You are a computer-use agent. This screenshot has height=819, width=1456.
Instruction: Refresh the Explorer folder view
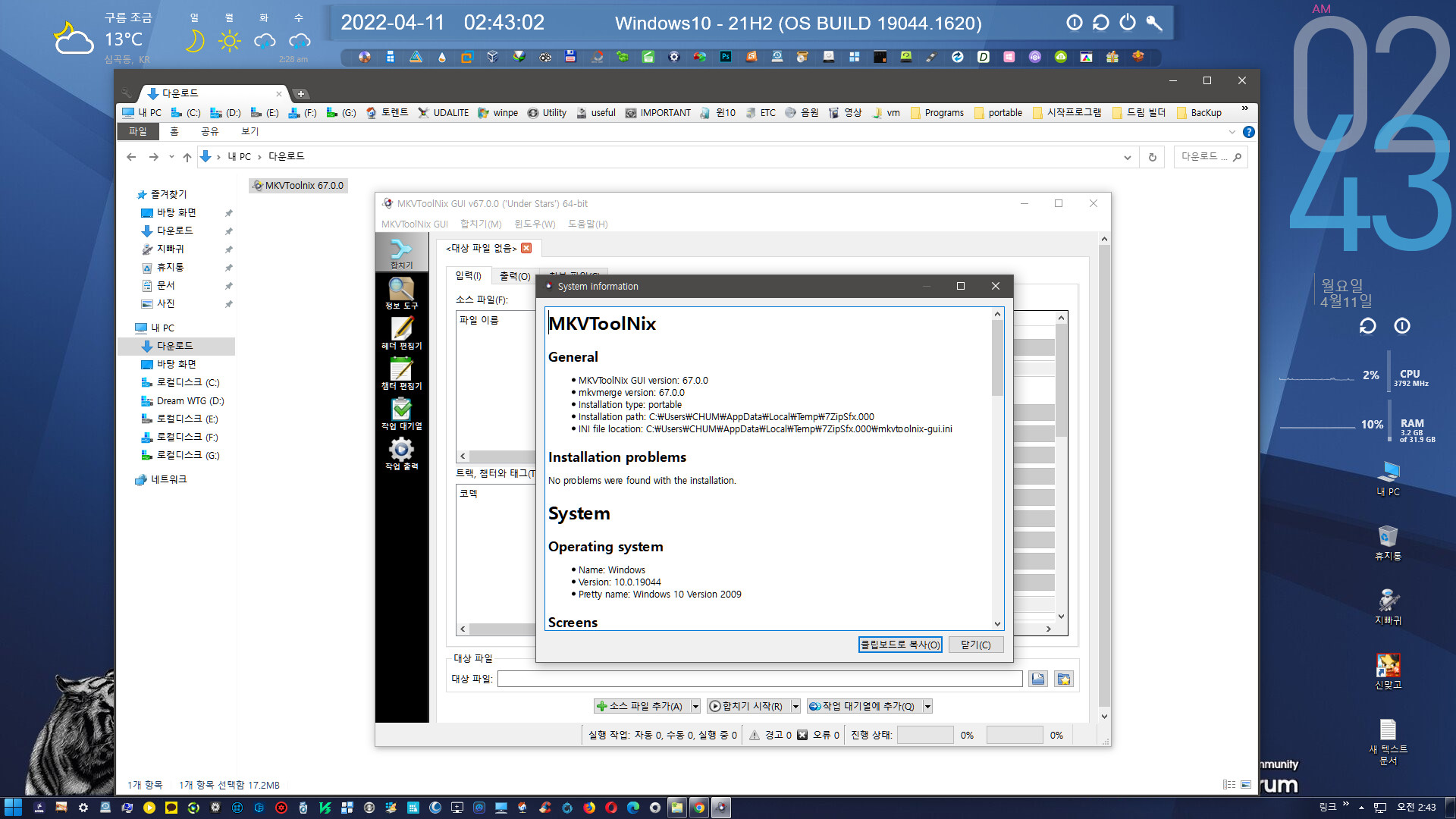pos(1152,157)
